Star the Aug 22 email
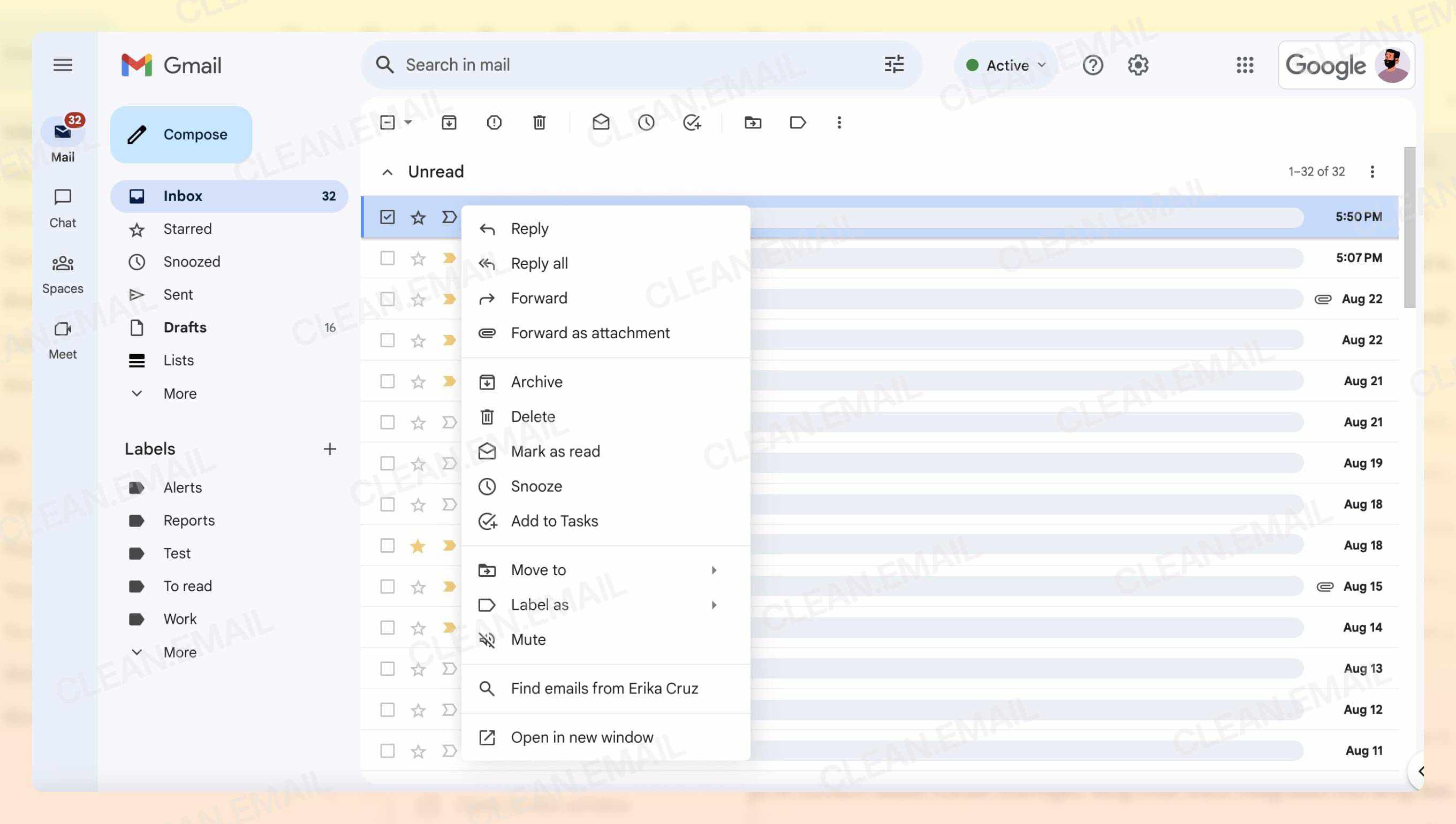This screenshot has height=824, width=1456. pyautogui.click(x=418, y=298)
